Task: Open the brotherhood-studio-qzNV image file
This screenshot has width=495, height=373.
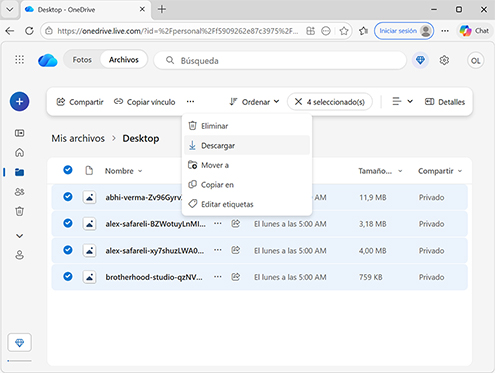Action: pos(154,277)
